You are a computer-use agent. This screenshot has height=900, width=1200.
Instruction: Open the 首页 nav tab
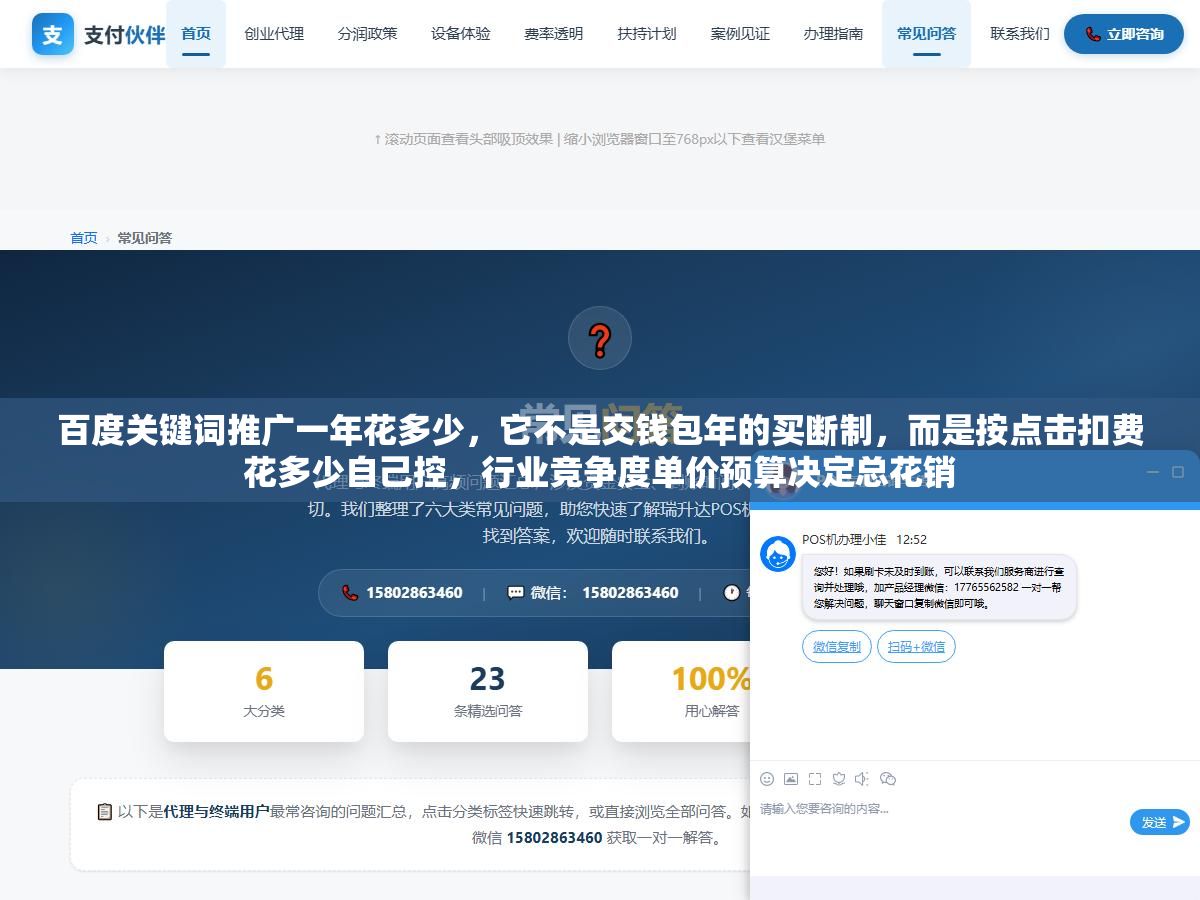196,34
